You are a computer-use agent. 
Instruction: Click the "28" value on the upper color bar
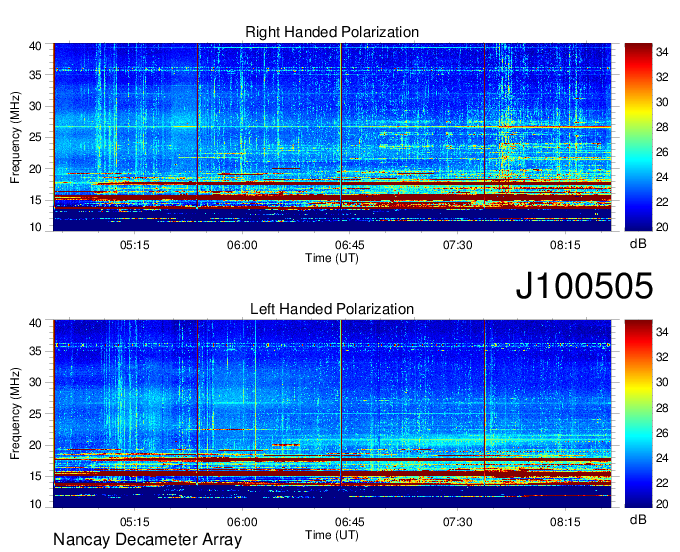click(x=662, y=127)
